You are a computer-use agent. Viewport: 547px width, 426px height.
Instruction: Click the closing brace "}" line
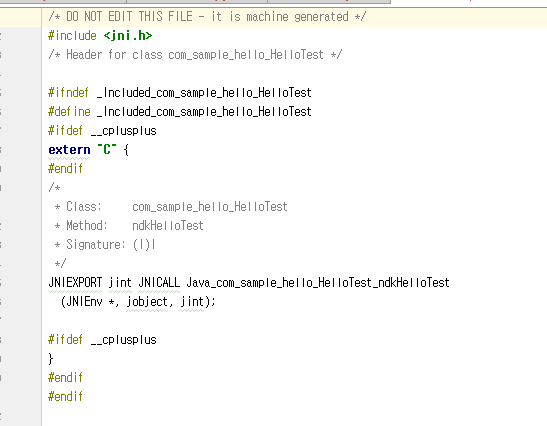pyautogui.click(x=51, y=359)
